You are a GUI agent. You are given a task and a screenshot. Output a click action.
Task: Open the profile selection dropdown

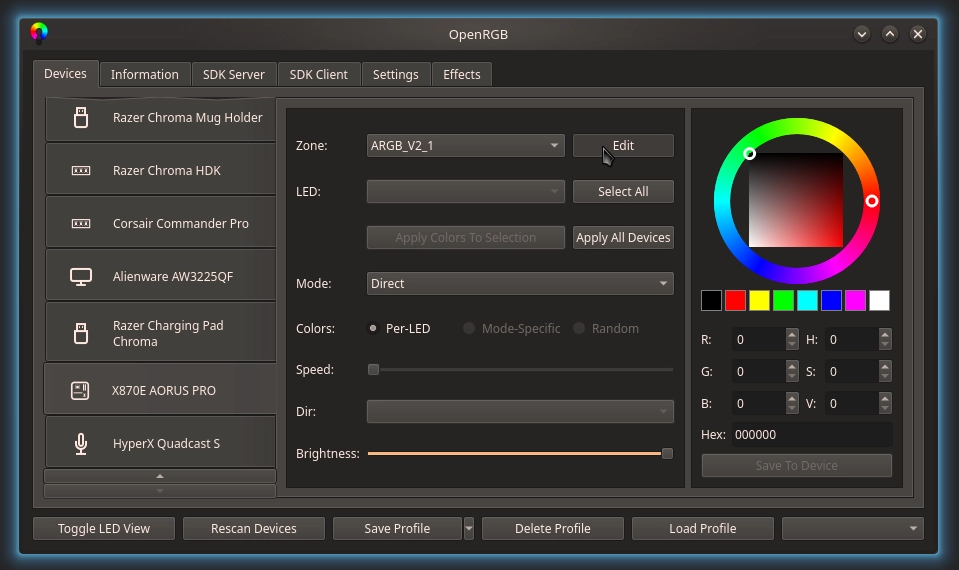853,528
